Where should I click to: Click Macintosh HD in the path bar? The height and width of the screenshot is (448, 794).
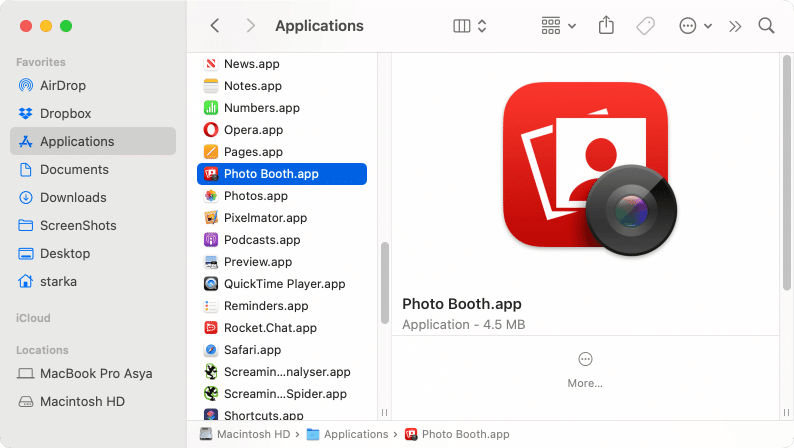pos(245,434)
